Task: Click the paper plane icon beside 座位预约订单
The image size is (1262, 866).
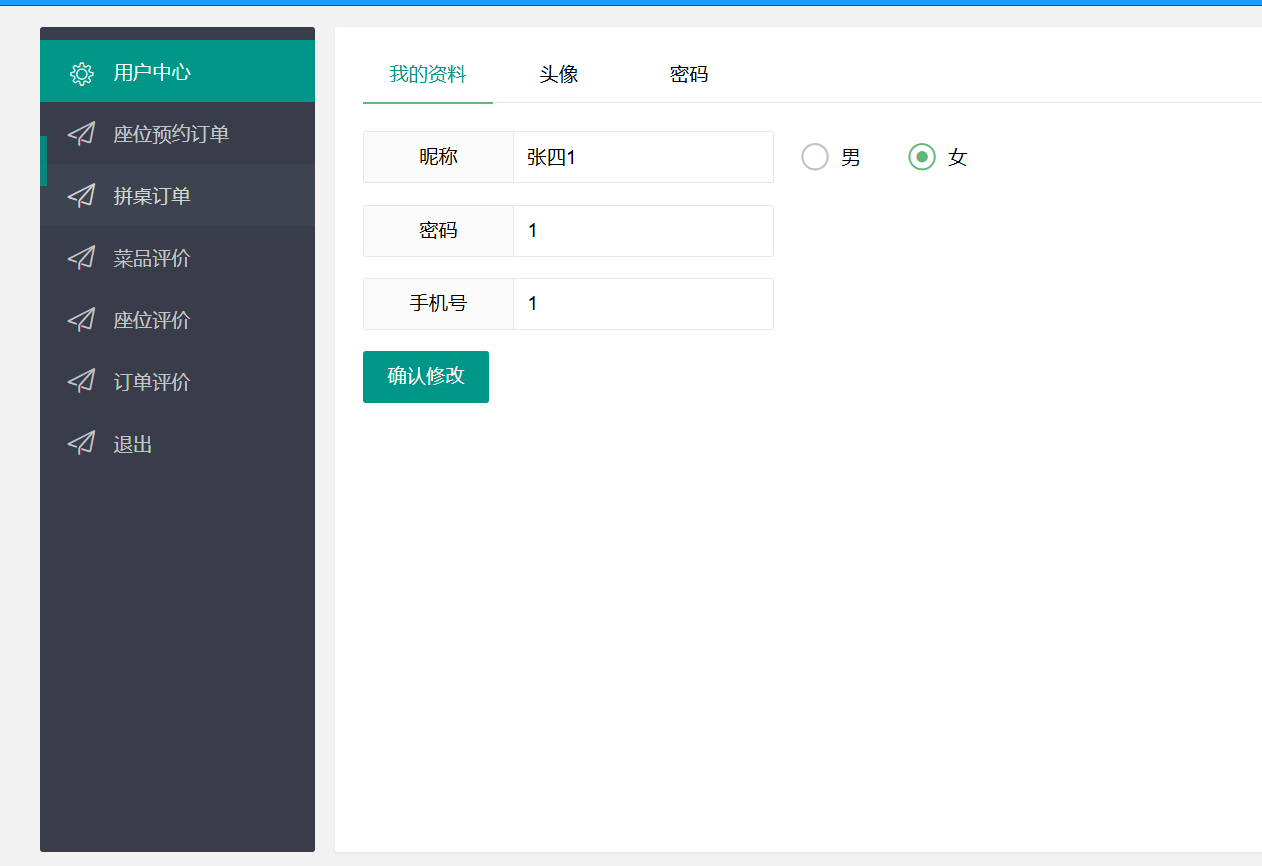Action: (x=81, y=134)
